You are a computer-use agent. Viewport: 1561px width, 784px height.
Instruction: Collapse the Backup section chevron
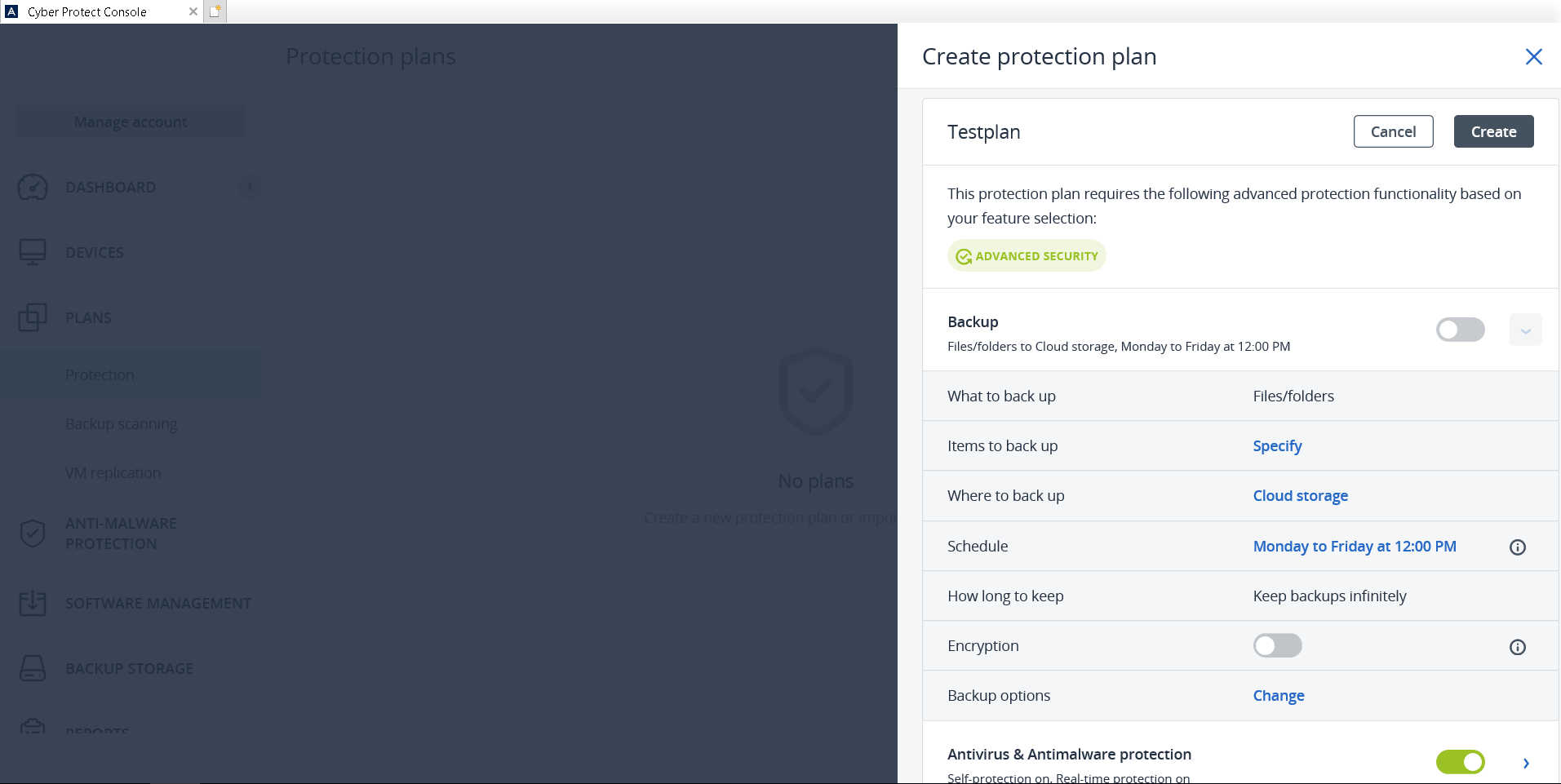tap(1526, 330)
